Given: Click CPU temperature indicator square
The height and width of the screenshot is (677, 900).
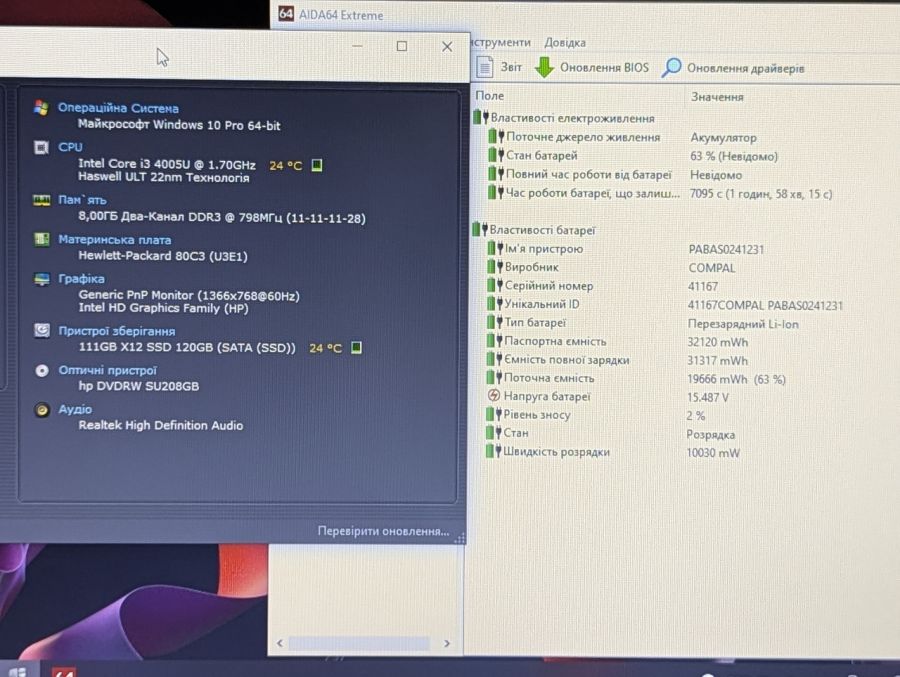Looking at the screenshot, I should pyautogui.click(x=316, y=165).
